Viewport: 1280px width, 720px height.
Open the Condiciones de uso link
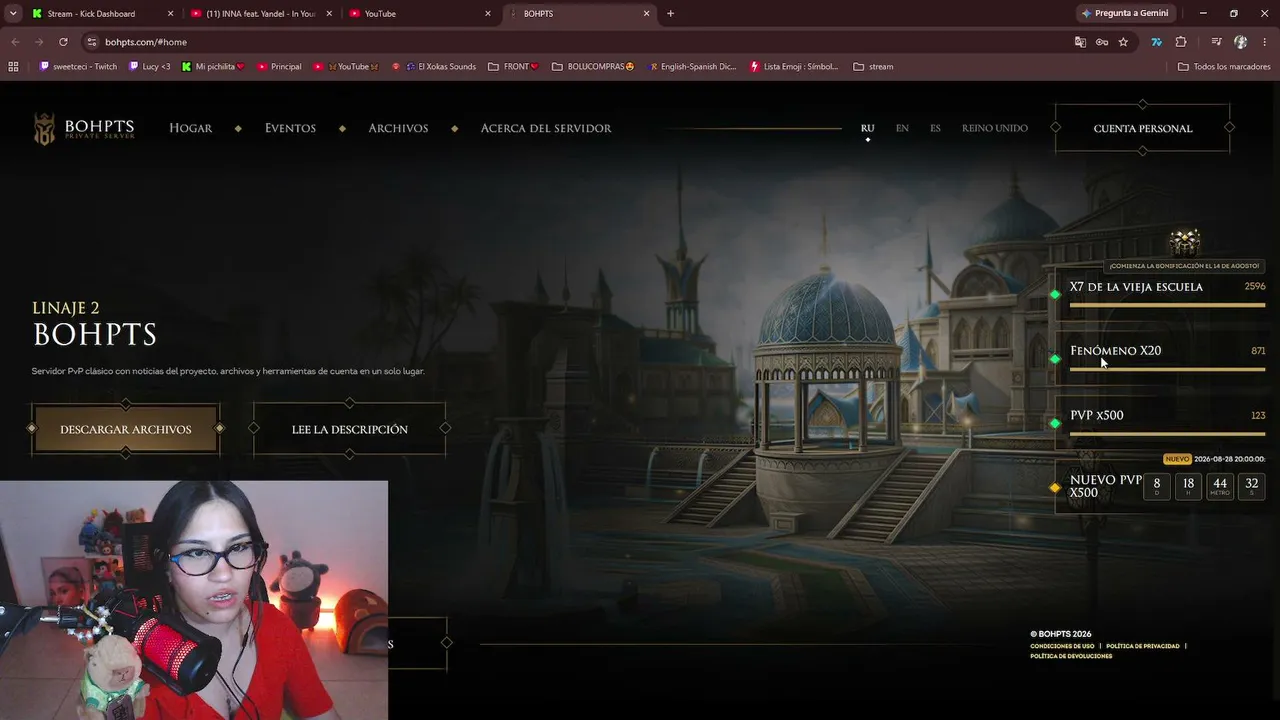pyautogui.click(x=1062, y=646)
